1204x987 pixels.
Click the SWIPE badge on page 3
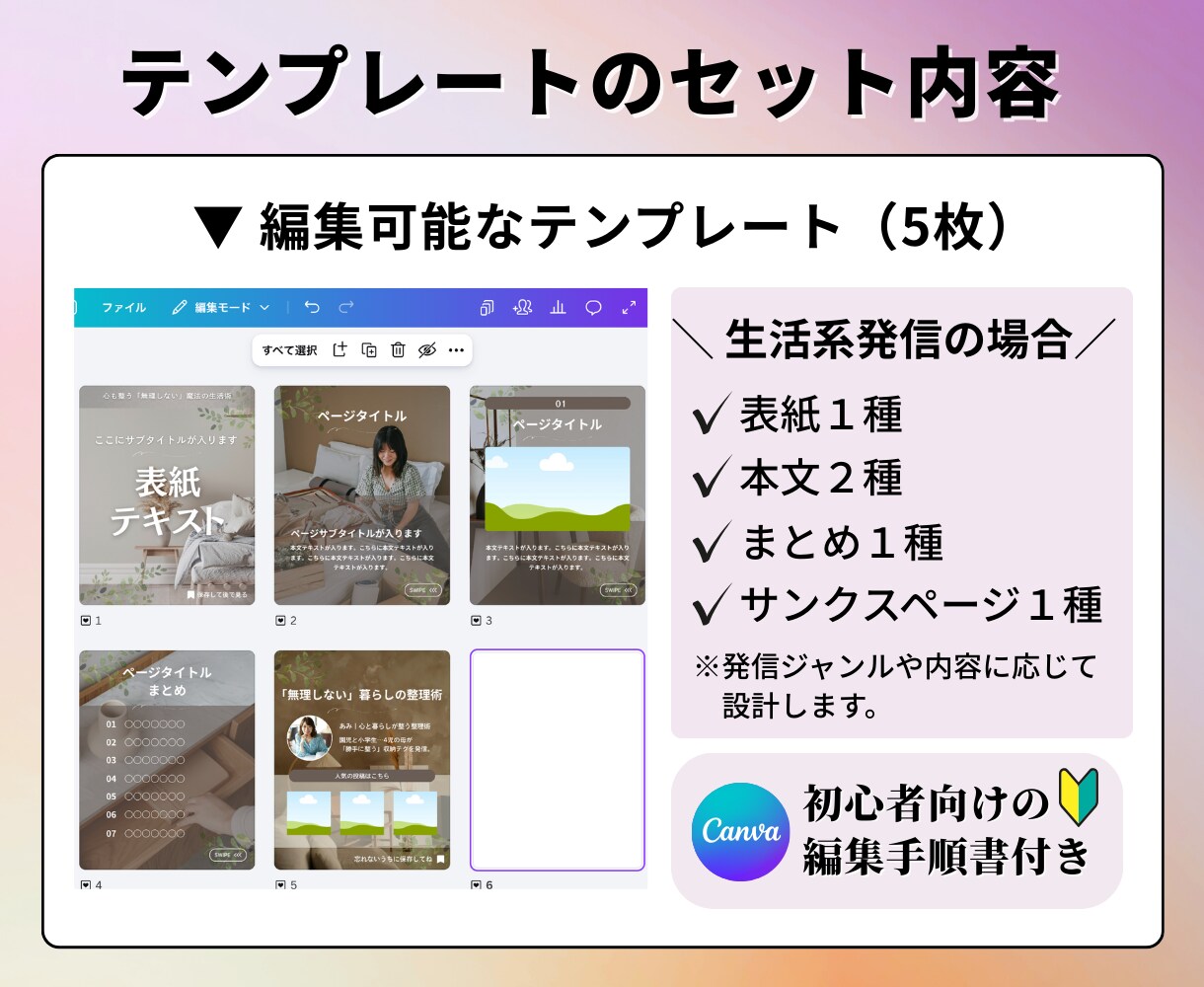point(619,590)
